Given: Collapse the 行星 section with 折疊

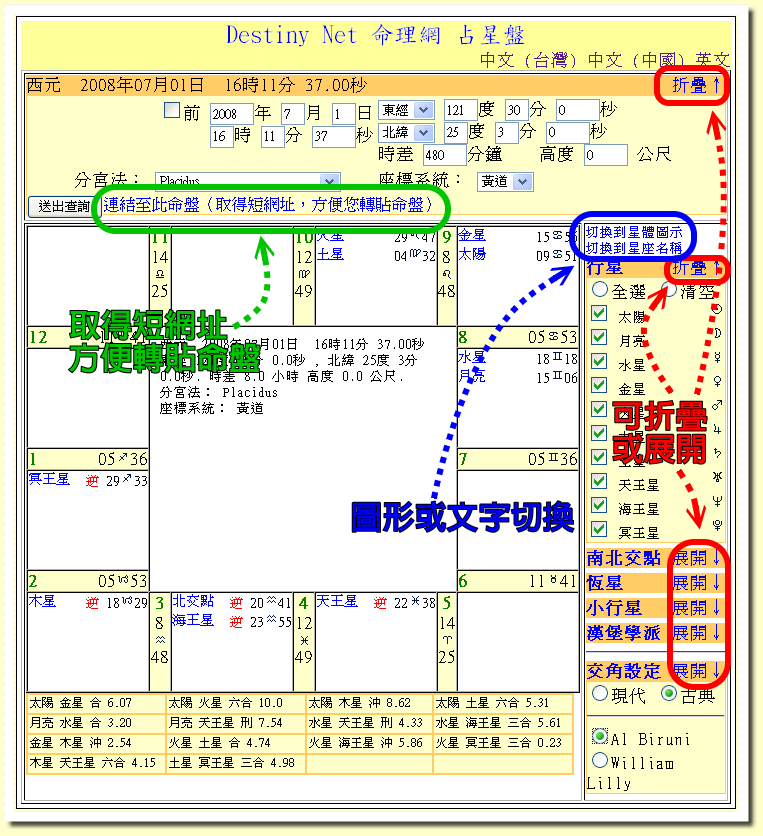Looking at the screenshot, I should 696,268.
